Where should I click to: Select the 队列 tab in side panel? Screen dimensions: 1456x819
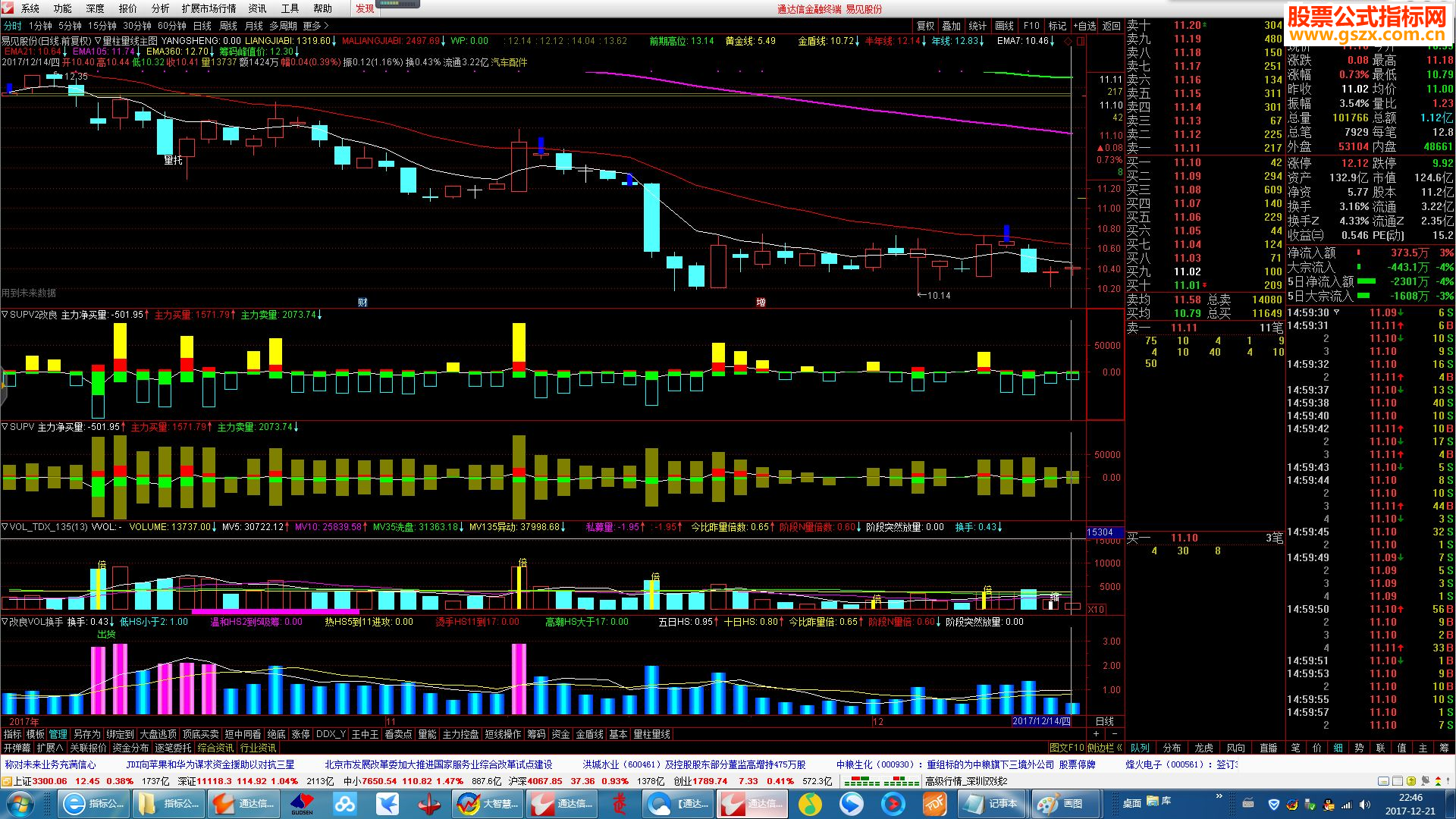pyautogui.click(x=1141, y=748)
